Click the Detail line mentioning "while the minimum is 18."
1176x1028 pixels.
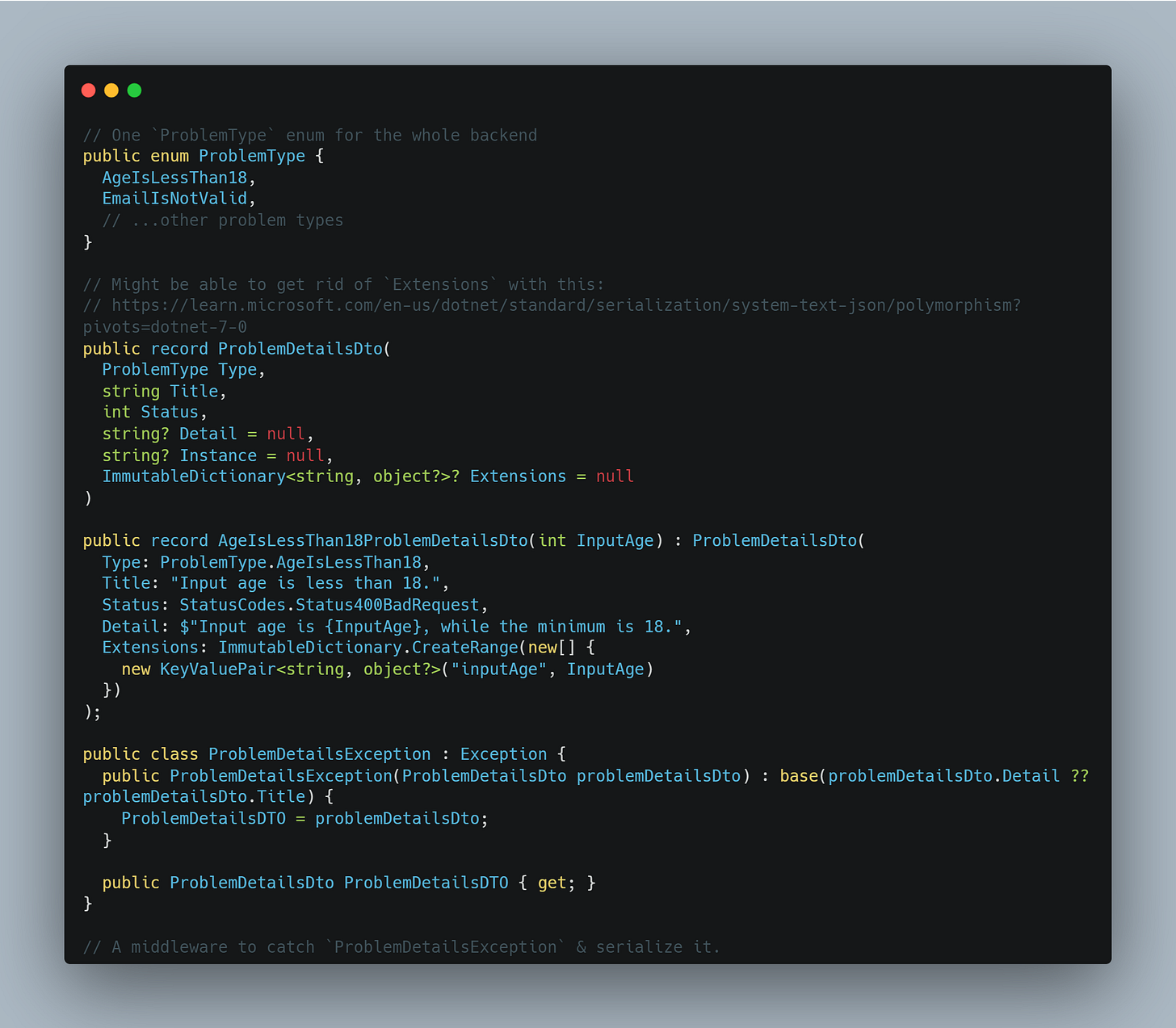[397, 627]
